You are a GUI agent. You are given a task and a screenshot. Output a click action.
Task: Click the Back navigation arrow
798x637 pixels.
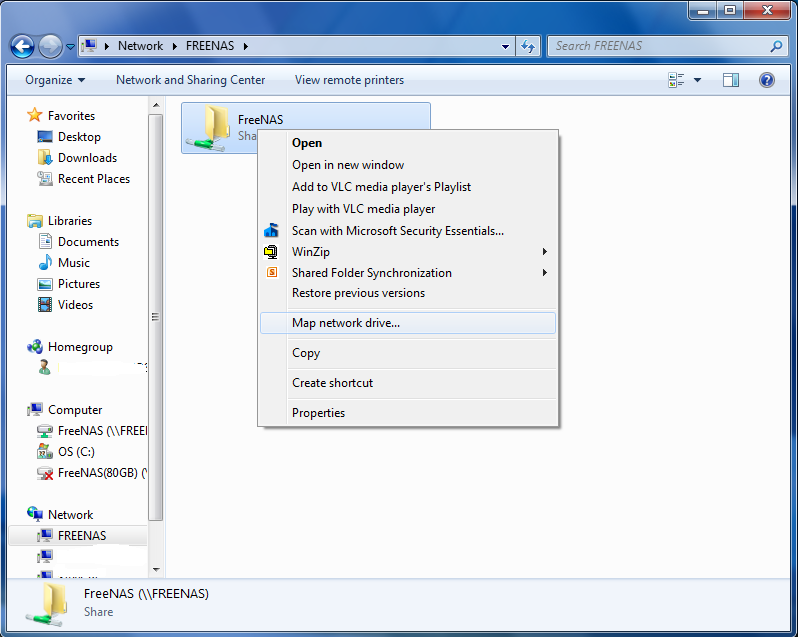[x=22, y=47]
